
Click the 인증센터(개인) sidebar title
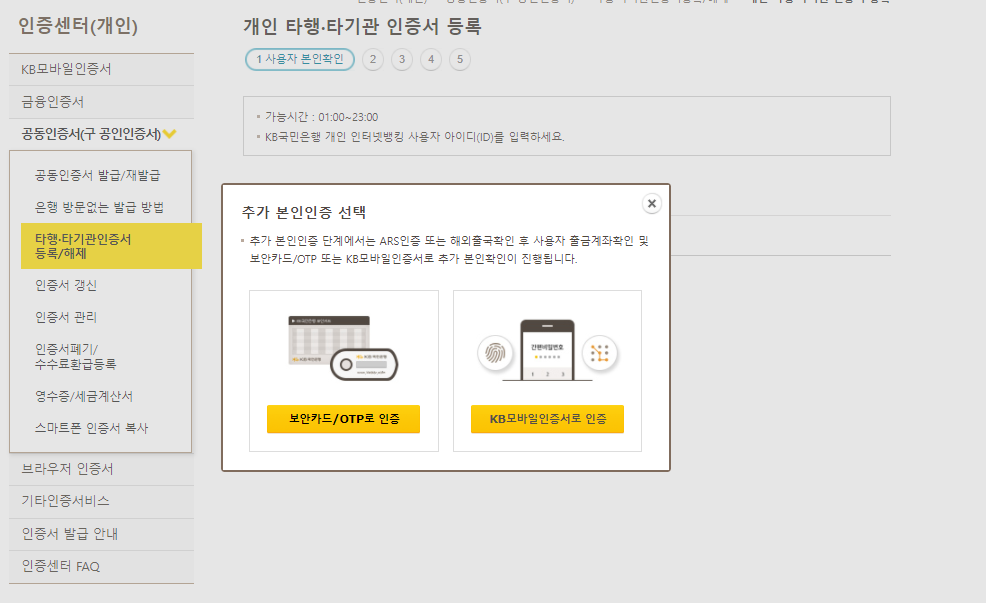(x=78, y=26)
